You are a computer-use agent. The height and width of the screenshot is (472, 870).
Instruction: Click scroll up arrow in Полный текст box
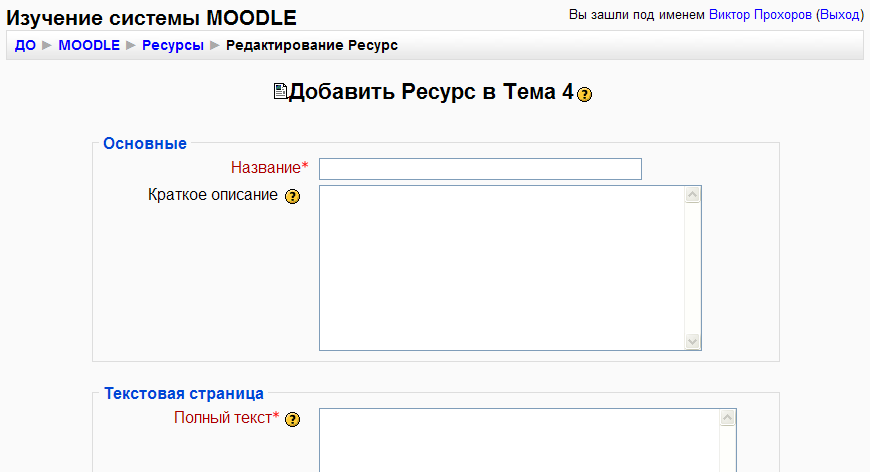coord(727,418)
